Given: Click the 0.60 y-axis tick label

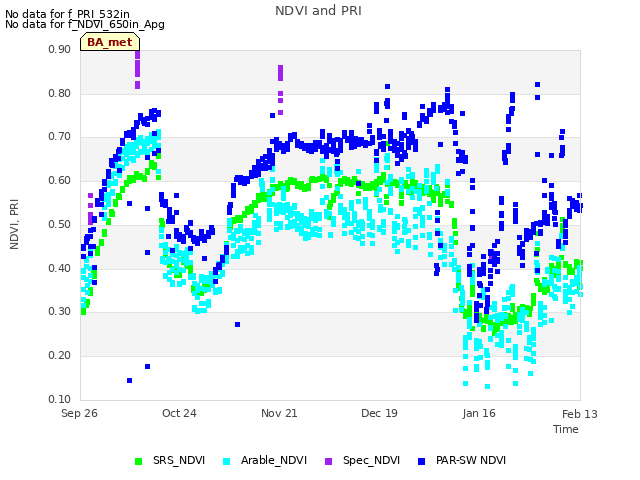Looking at the screenshot, I should click(60, 180).
